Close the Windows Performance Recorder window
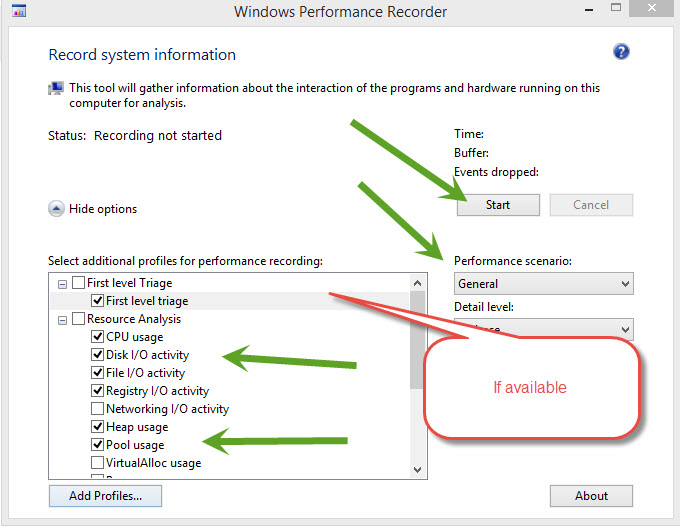The height and width of the screenshot is (526, 680). tap(651, 8)
